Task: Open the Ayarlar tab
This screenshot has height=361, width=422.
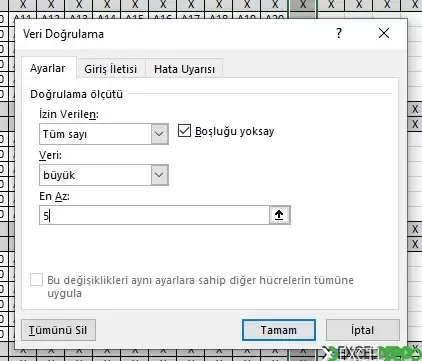Action: pyautogui.click(x=48, y=68)
